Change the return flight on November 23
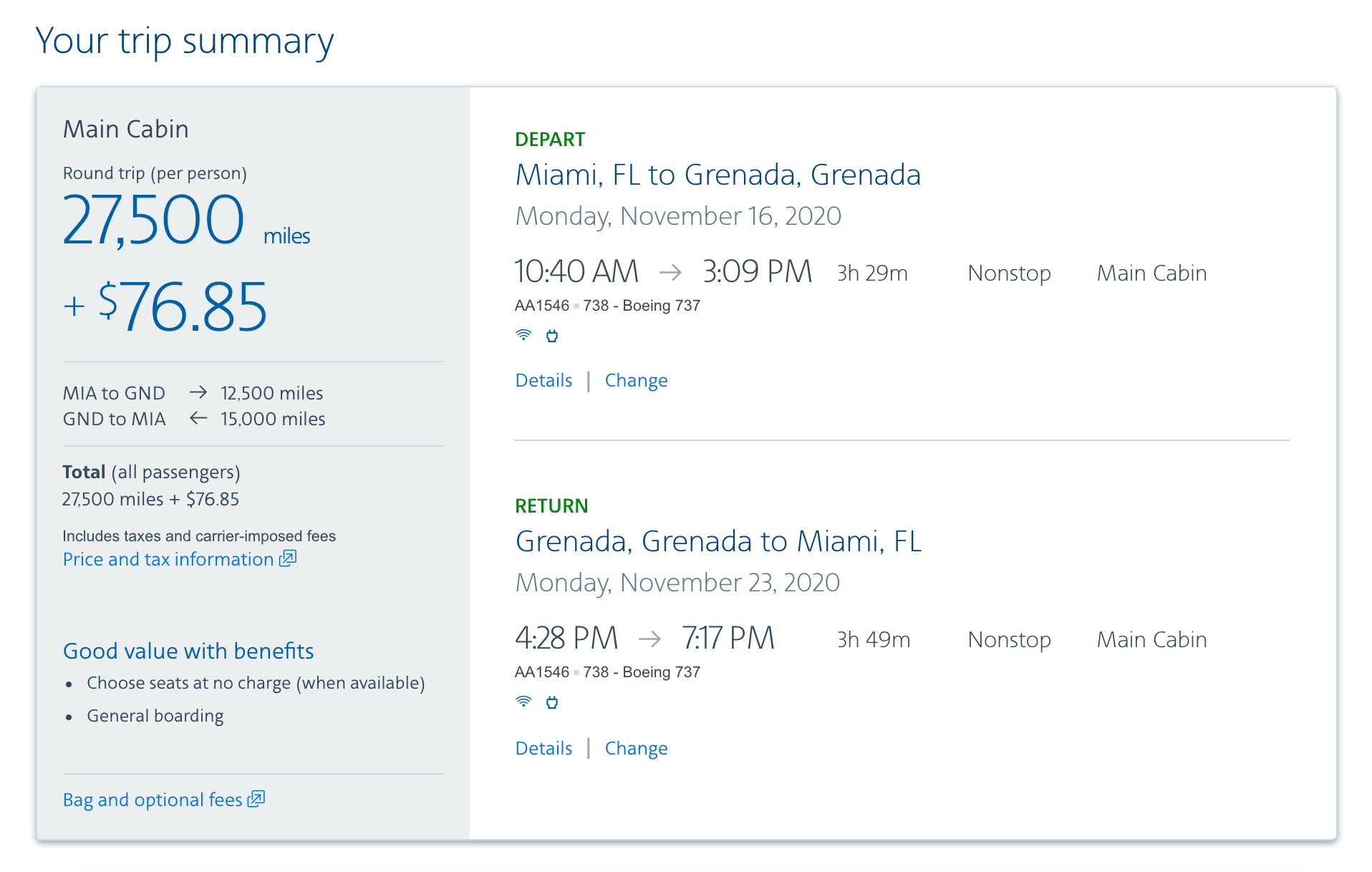Image resolution: width=1372 pixels, height=872 pixels. (x=636, y=748)
